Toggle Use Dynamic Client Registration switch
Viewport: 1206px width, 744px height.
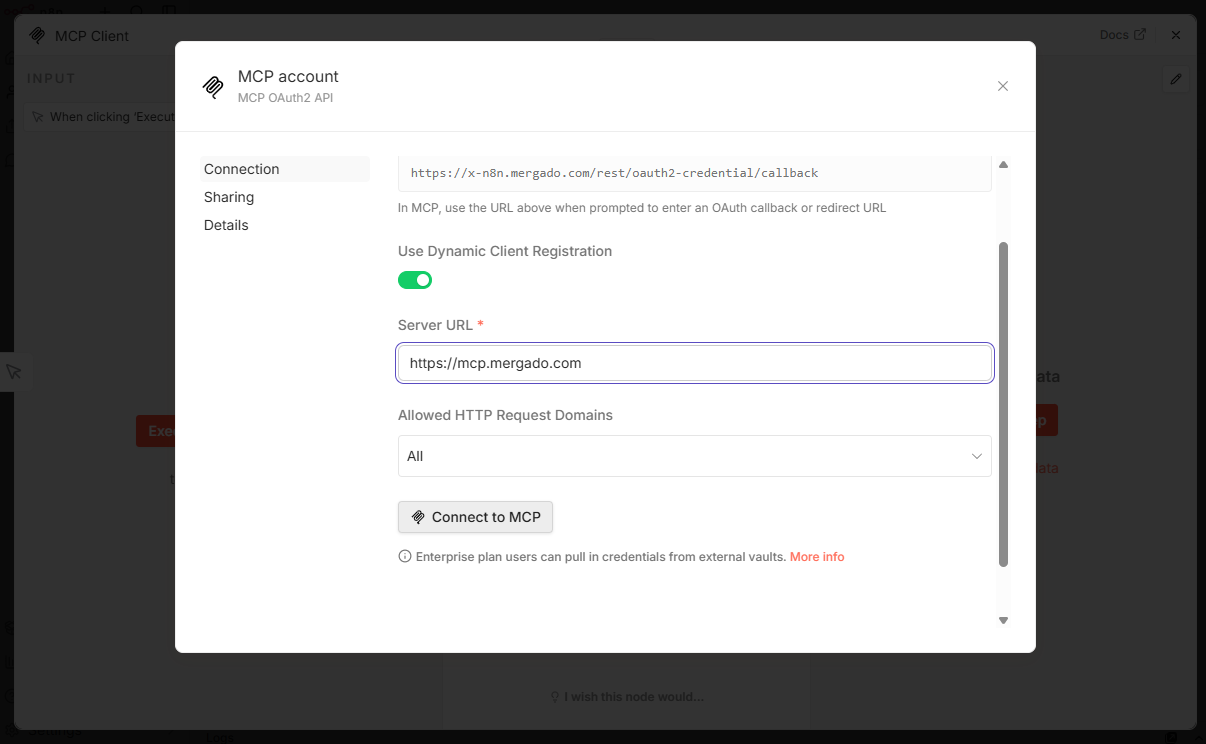point(415,280)
